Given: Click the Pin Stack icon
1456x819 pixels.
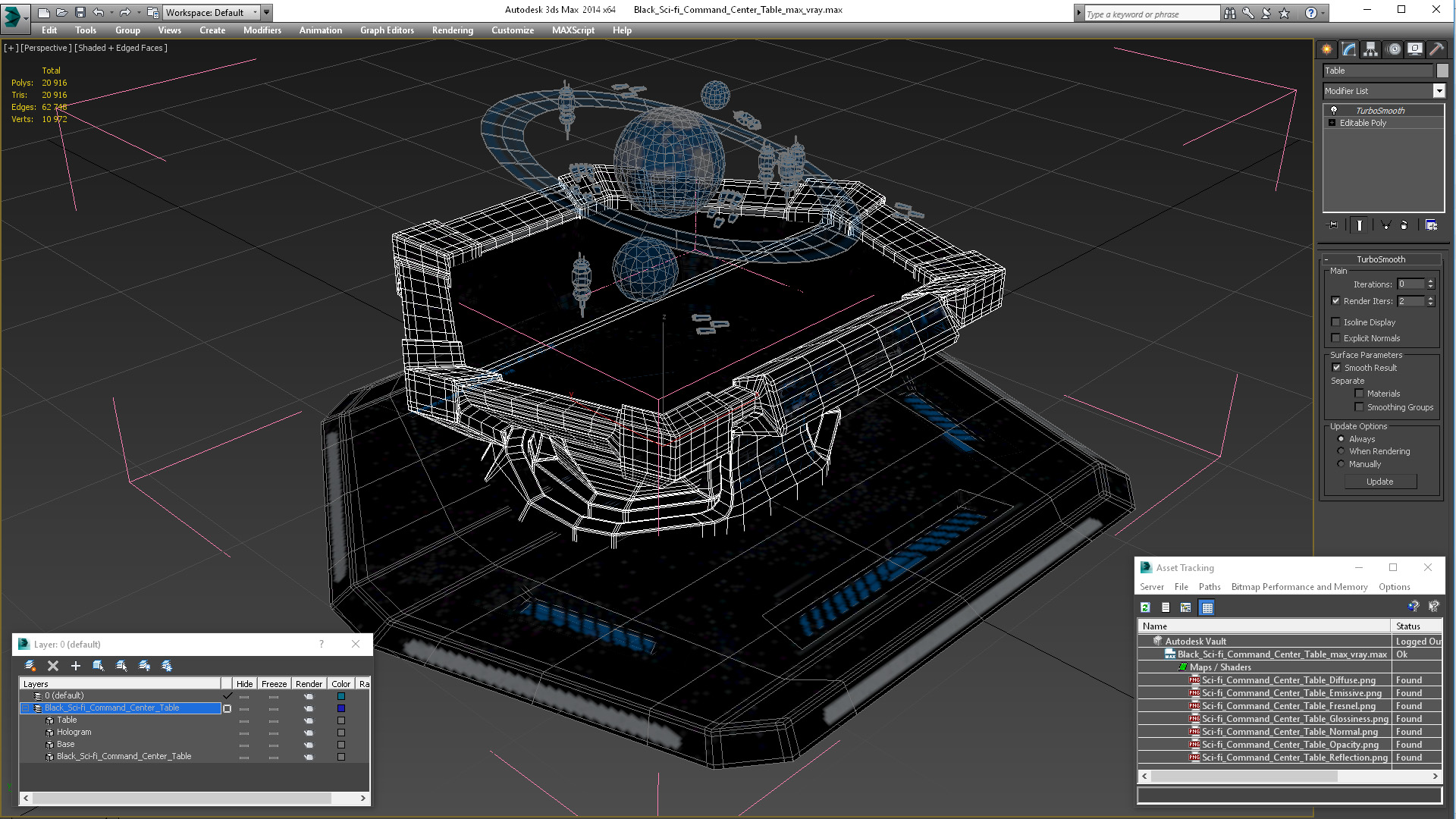Looking at the screenshot, I should (1332, 225).
